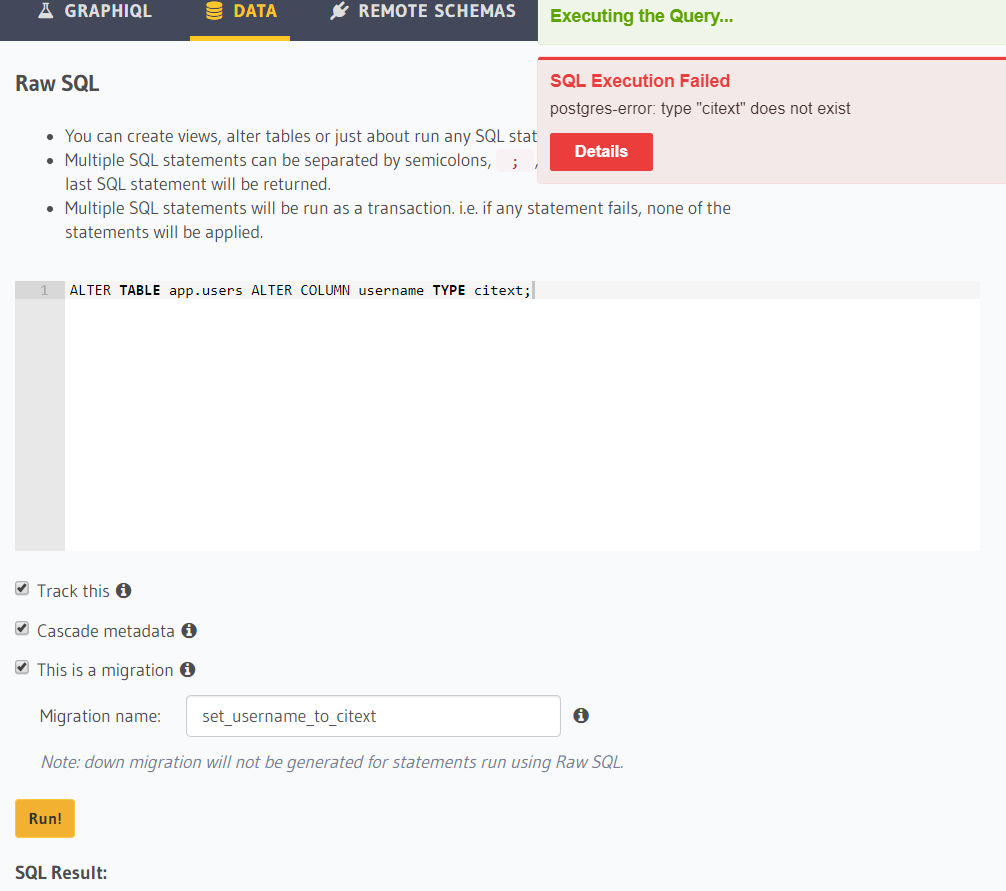Open the REMOTE SCHEMAS tab
1006x891 pixels.
pos(420,12)
